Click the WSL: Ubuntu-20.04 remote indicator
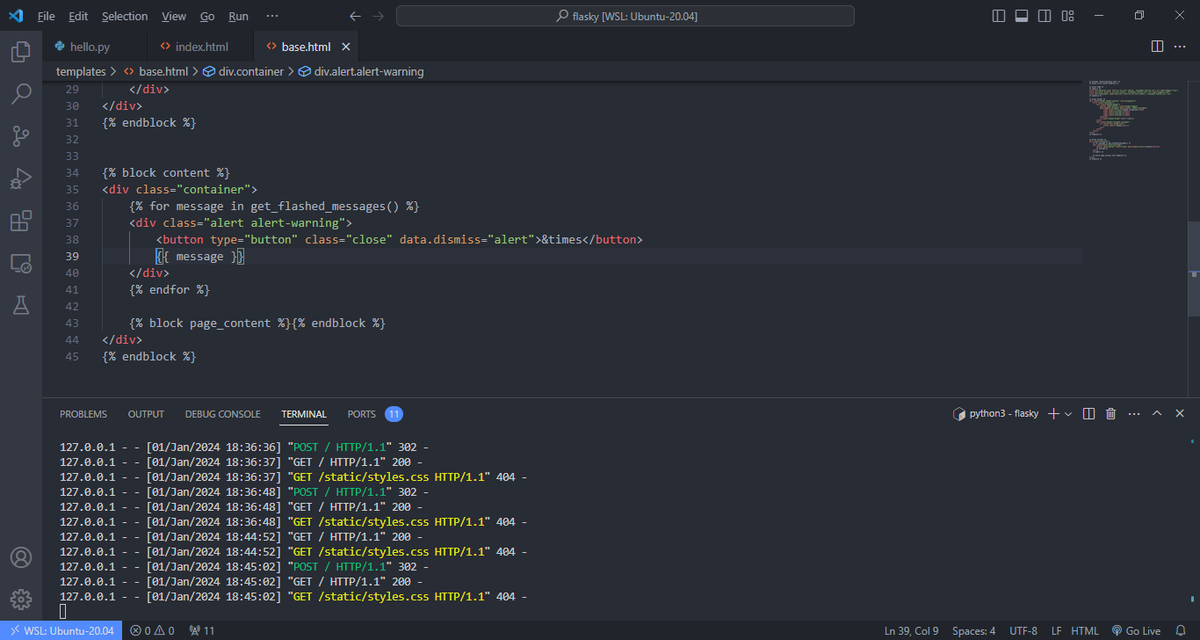Image resolution: width=1200 pixels, height=640 pixels. coord(61,630)
